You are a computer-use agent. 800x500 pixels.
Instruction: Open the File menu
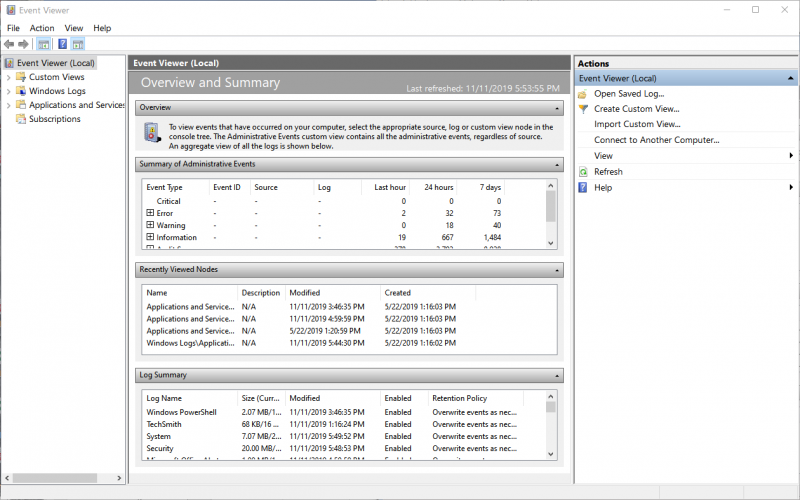click(13, 28)
